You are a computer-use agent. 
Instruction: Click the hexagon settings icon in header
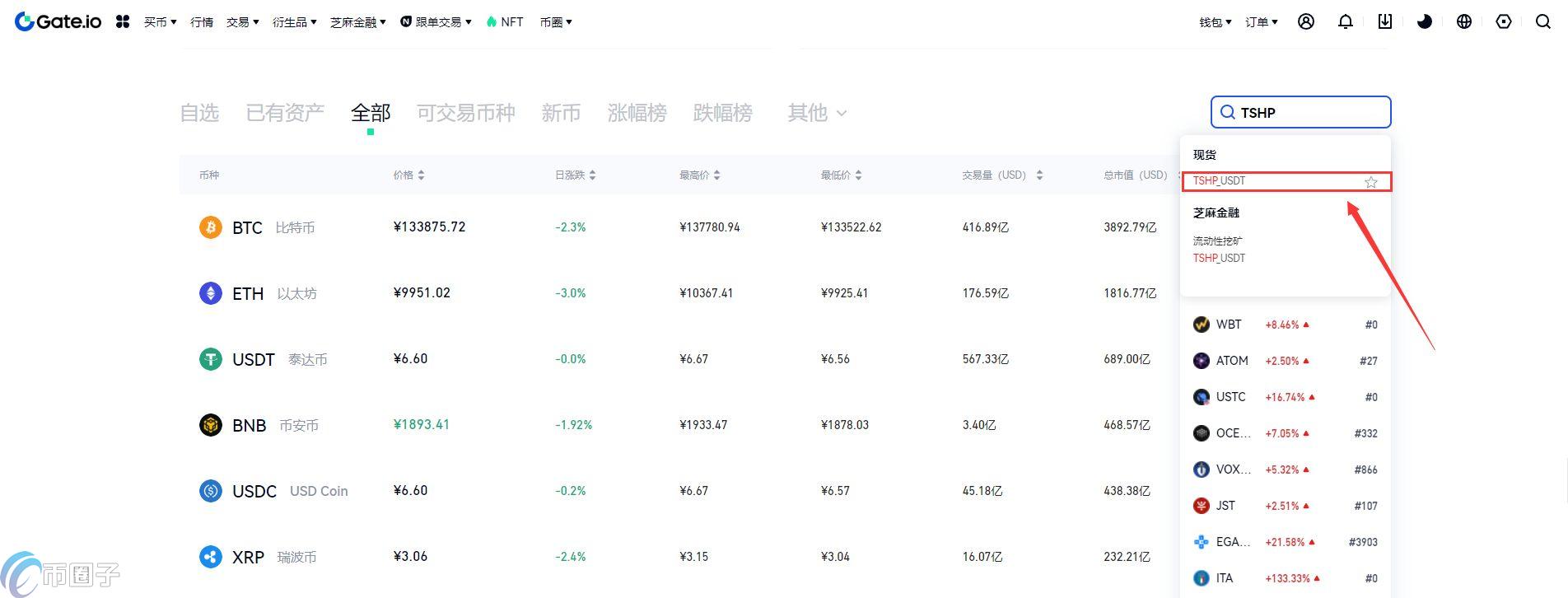(x=1504, y=22)
